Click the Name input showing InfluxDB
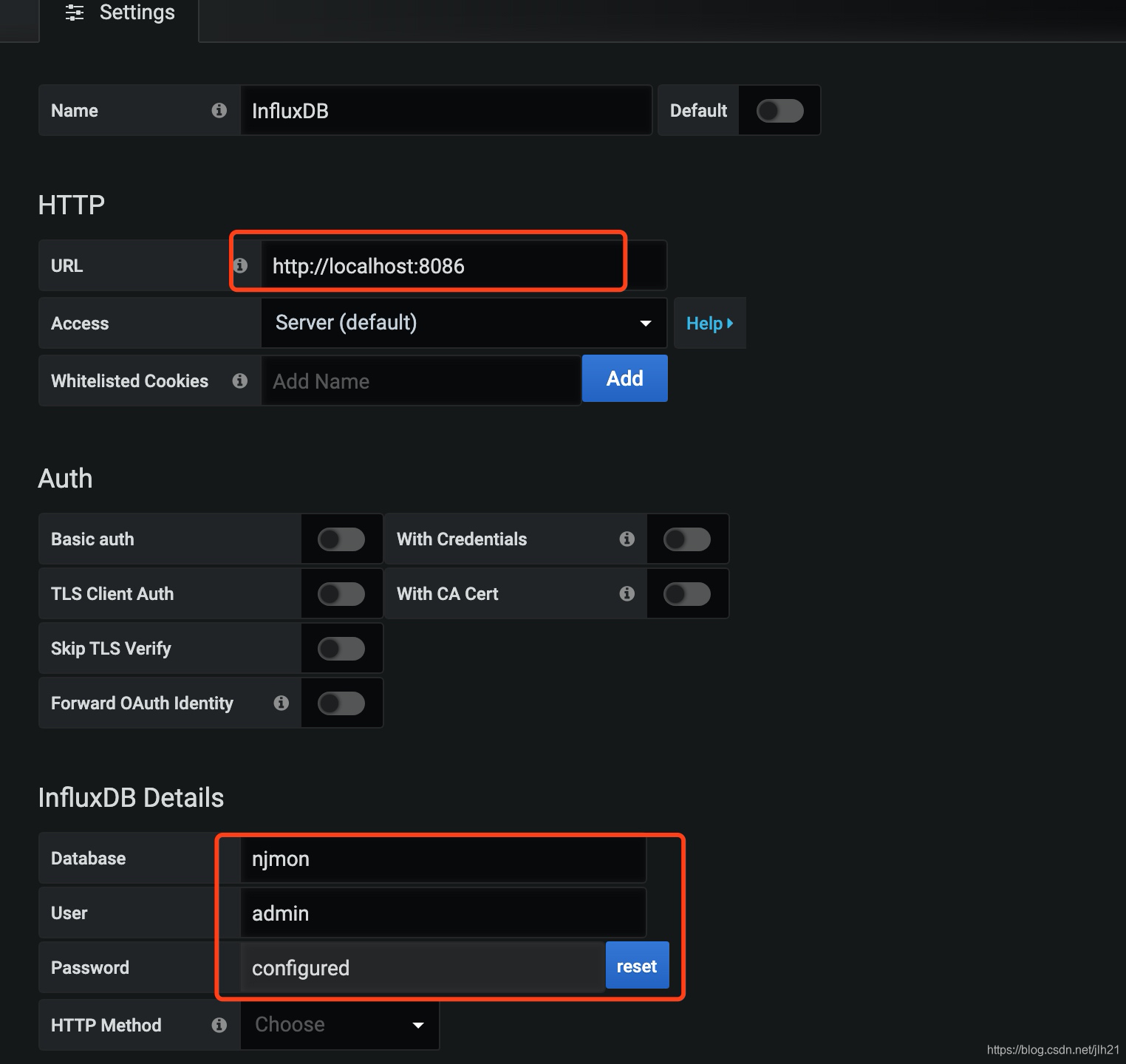This screenshot has width=1126, height=1064. pos(446,110)
